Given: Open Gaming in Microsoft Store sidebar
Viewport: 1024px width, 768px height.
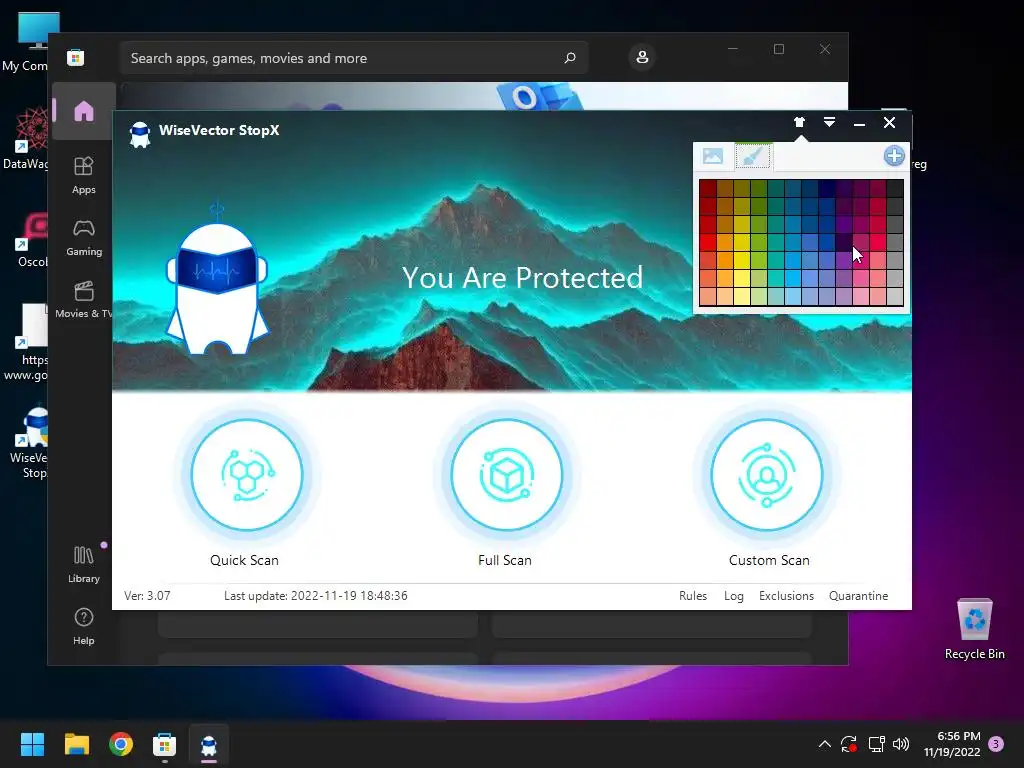Looking at the screenshot, I should click(84, 238).
